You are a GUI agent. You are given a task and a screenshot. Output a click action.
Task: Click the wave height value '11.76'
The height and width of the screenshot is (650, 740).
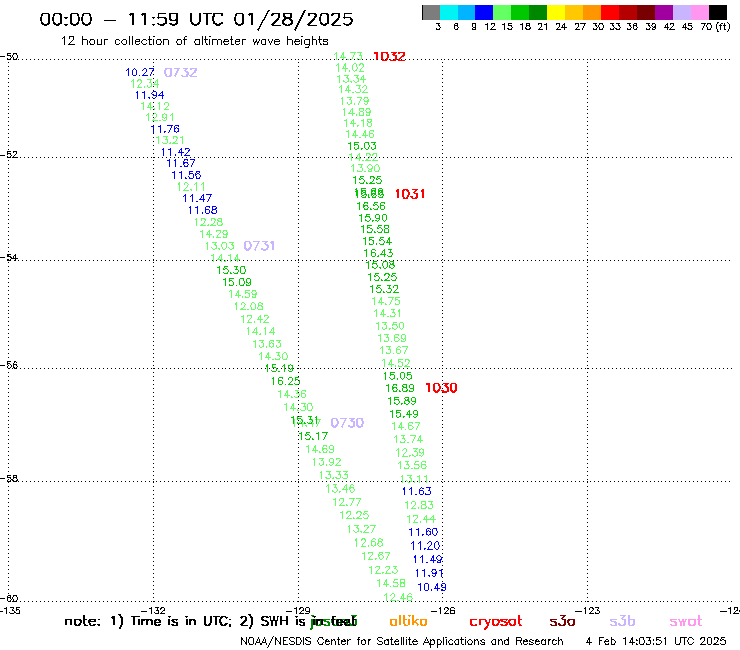(x=165, y=129)
